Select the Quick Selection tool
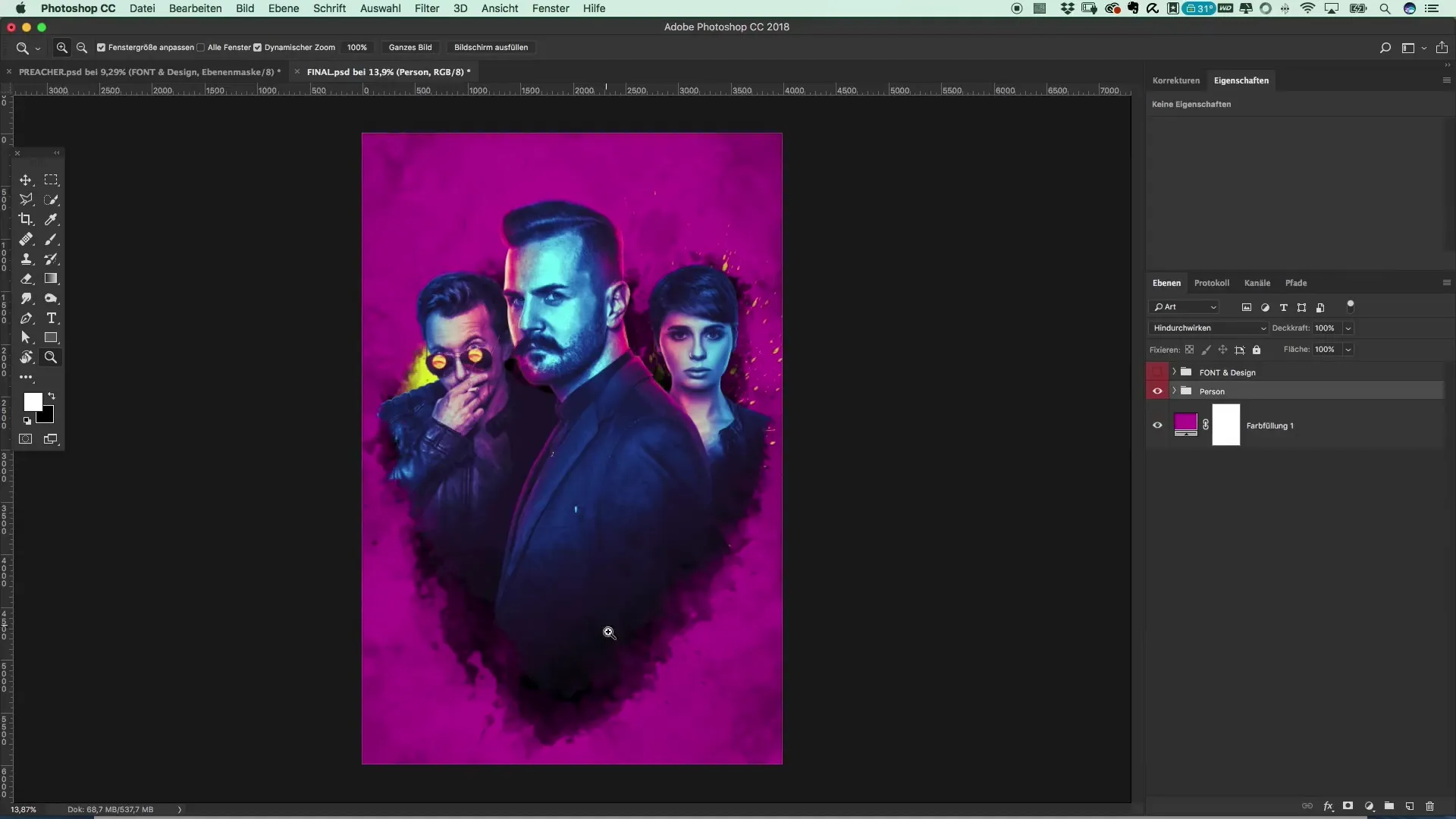The height and width of the screenshot is (819, 1456). pyautogui.click(x=51, y=199)
